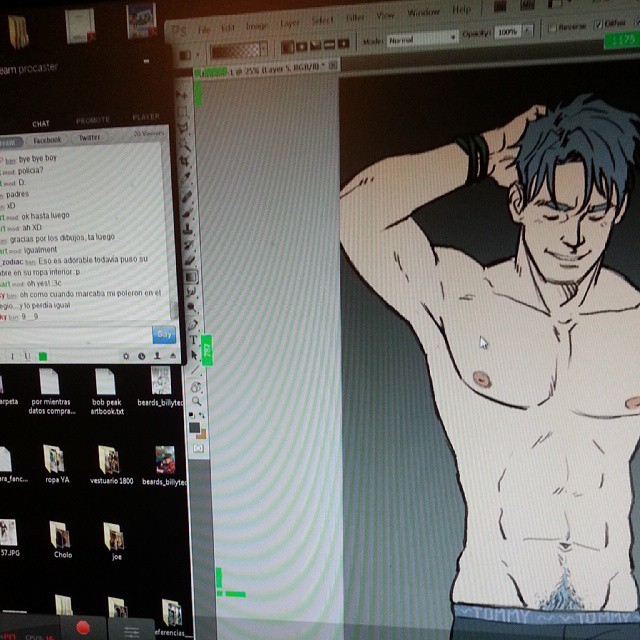The height and width of the screenshot is (640, 640).
Task: Open the File menu
Action: coord(204,29)
